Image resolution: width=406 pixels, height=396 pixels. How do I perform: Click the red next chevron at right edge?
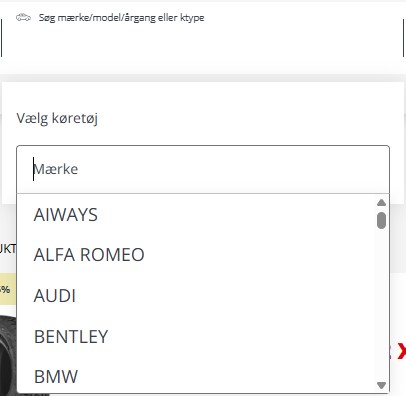coord(401,351)
